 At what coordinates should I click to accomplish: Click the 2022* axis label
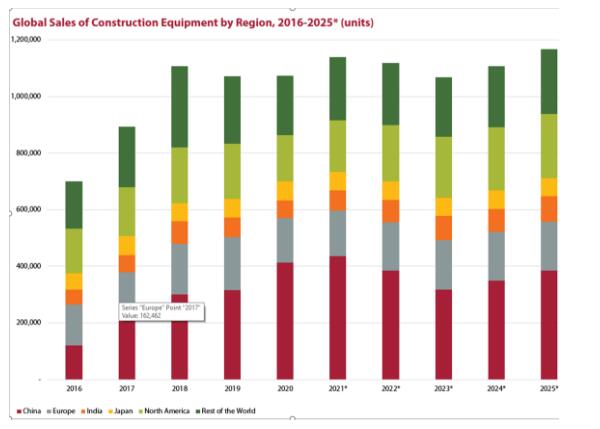click(x=391, y=388)
